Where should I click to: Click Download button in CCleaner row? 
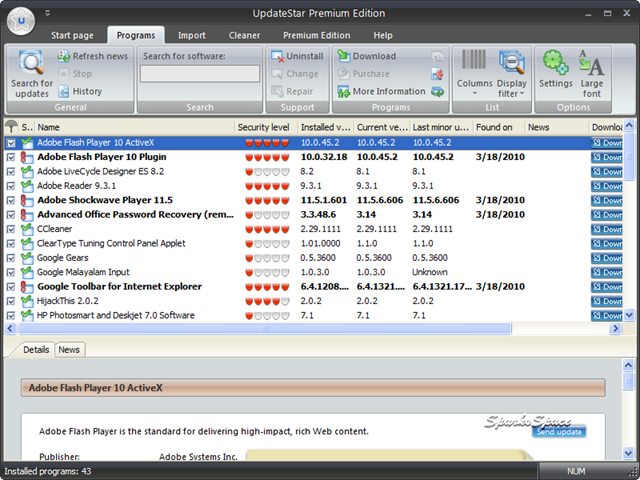tap(607, 229)
